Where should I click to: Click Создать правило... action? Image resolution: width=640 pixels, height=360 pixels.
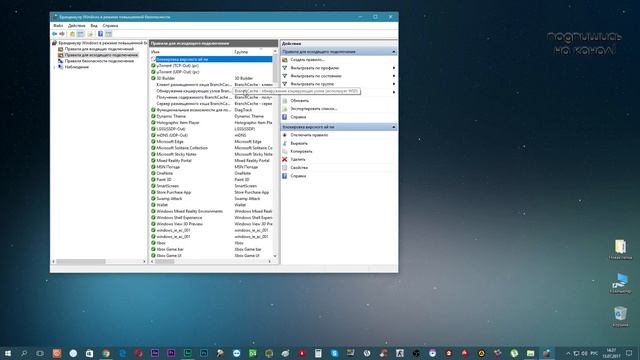tap(307, 60)
